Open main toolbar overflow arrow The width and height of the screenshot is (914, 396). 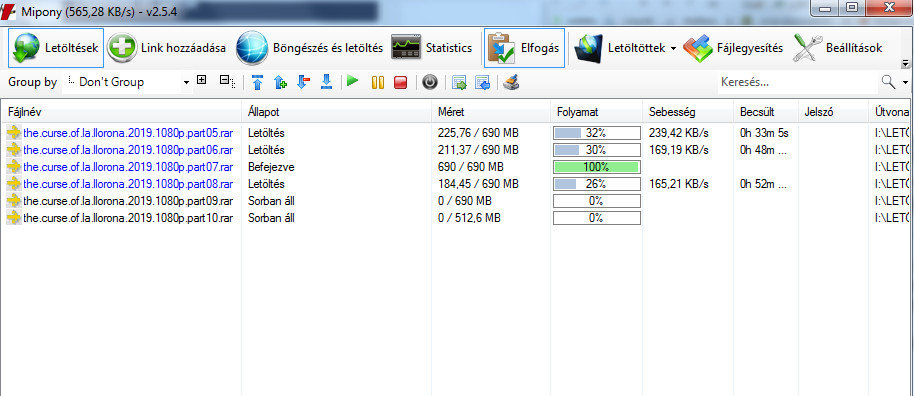[905, 63]
